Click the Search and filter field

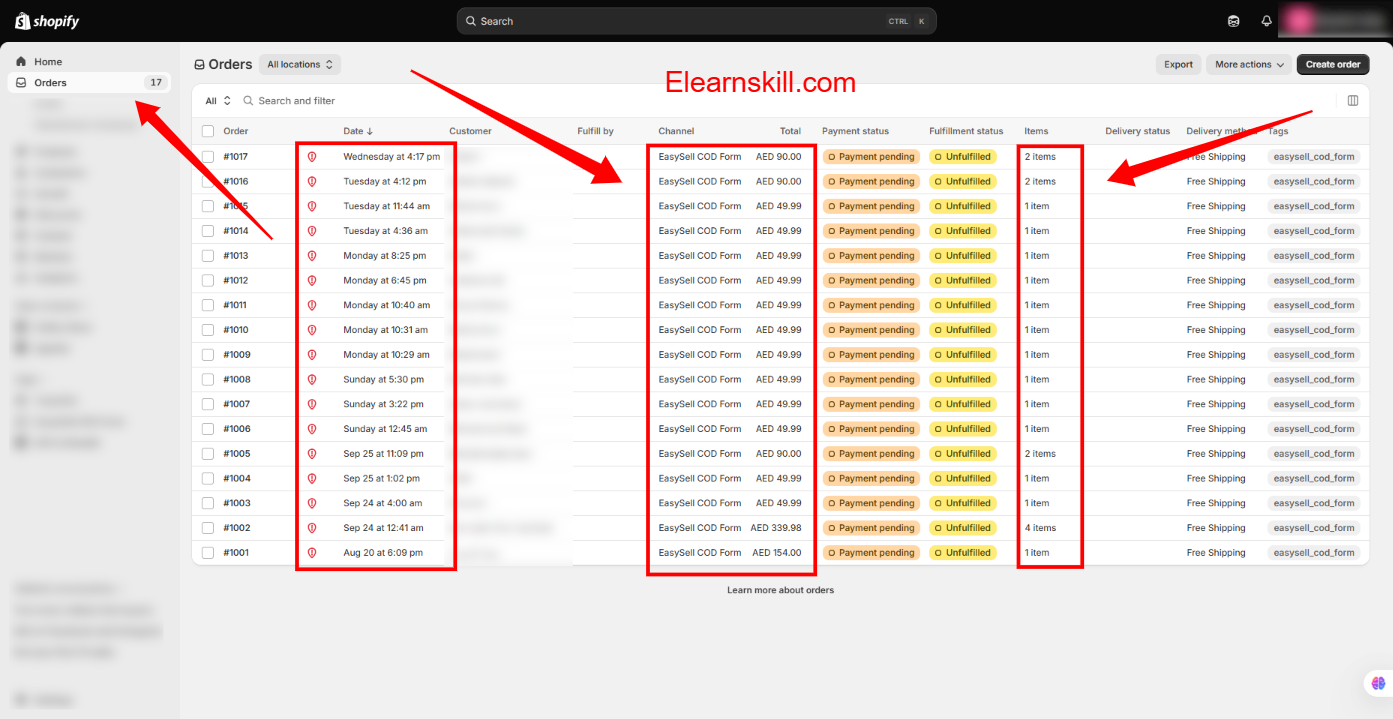coord(297,101)
